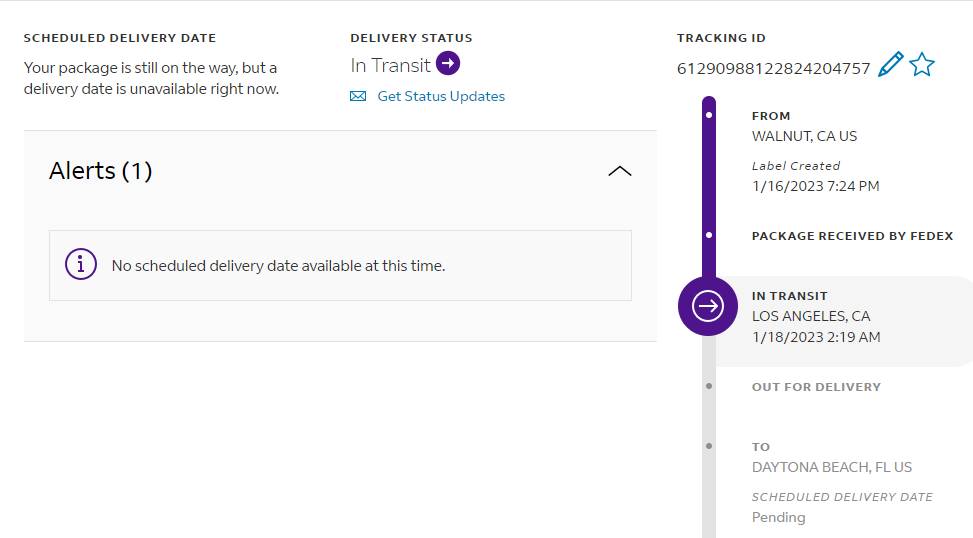Open the Get Status Updates link
This screenshot has width=973, height=538.
point(441,97)
